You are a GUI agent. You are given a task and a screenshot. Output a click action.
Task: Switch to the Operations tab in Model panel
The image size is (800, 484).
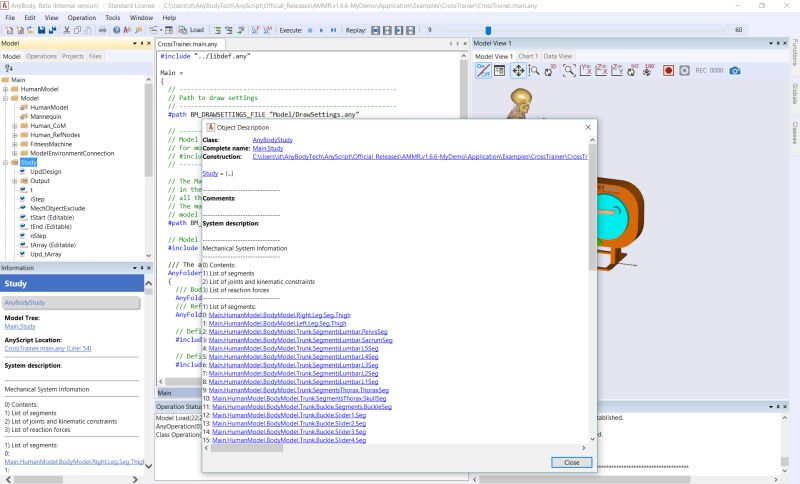pos(41,56)
